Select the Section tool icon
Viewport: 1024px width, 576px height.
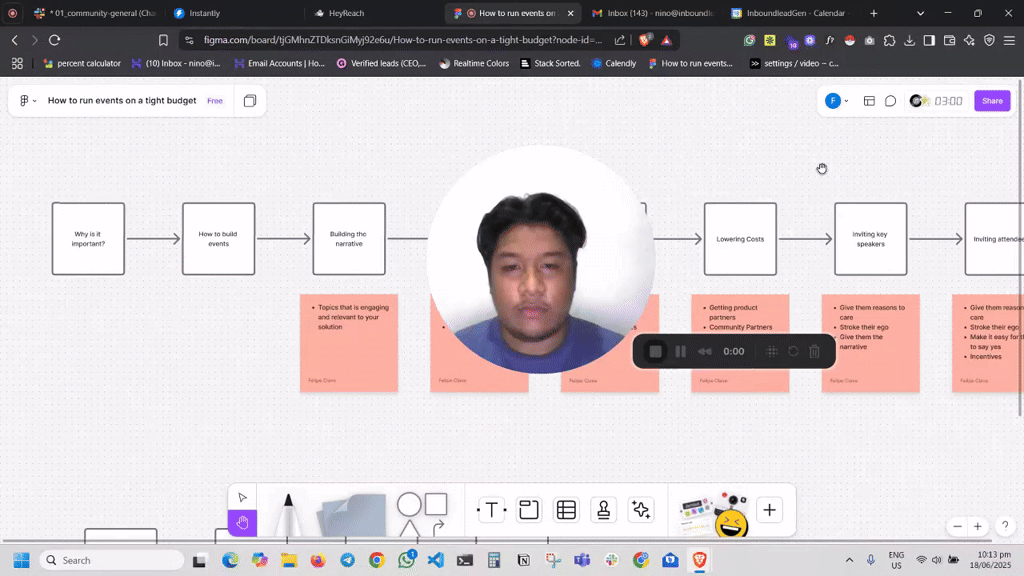(529, 510)
